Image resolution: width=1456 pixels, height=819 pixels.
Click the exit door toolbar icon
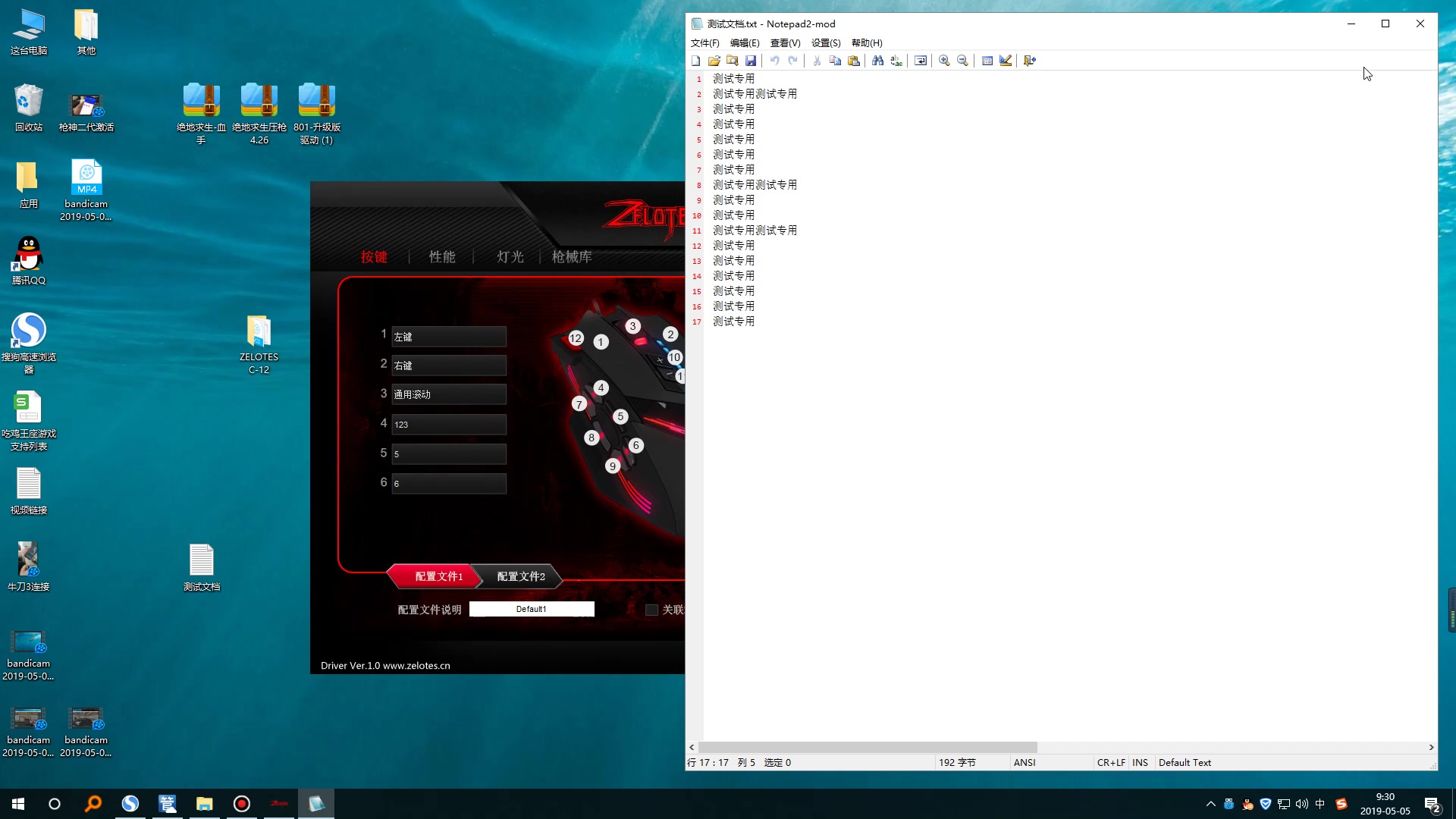click(1029, 61)
